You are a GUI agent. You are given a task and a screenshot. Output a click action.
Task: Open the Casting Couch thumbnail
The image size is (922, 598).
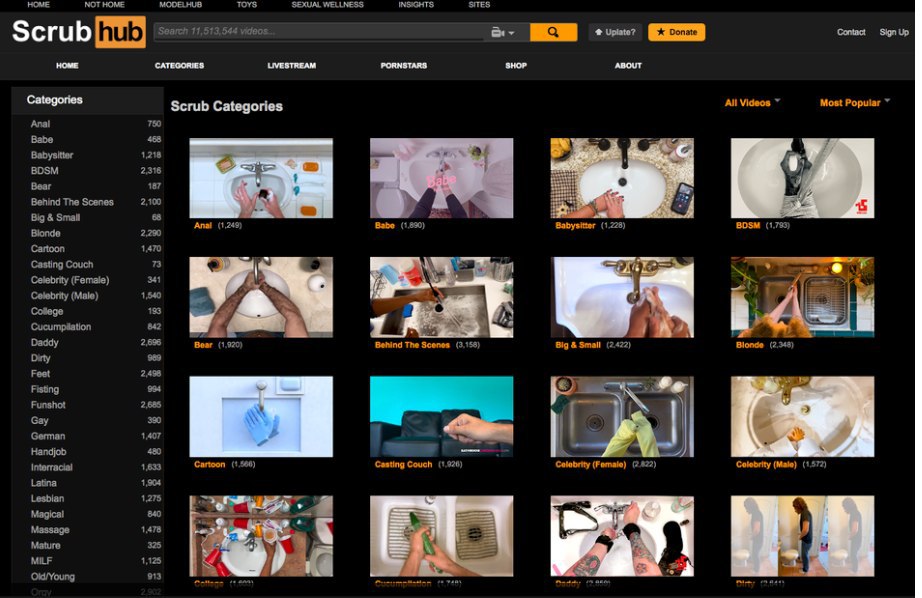click(442, 416)
